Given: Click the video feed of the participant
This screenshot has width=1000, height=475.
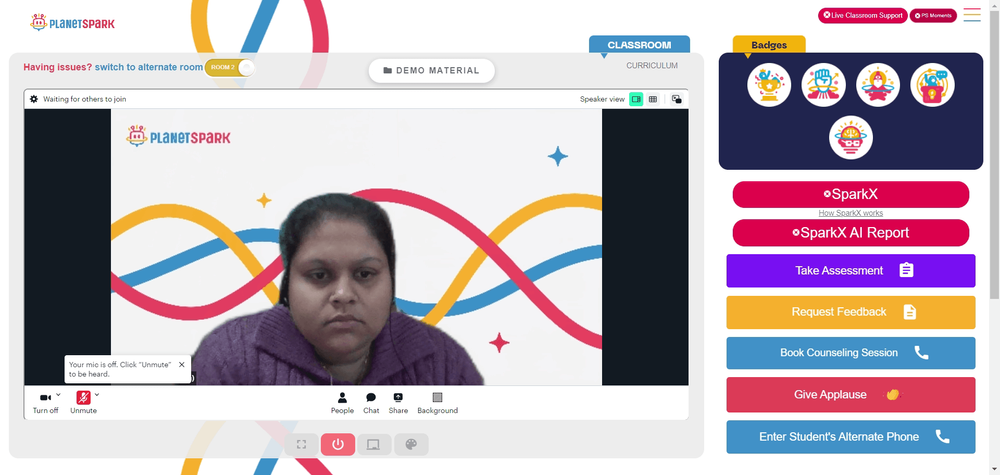Looking at the screenshot, I should [x=356, y=247].
